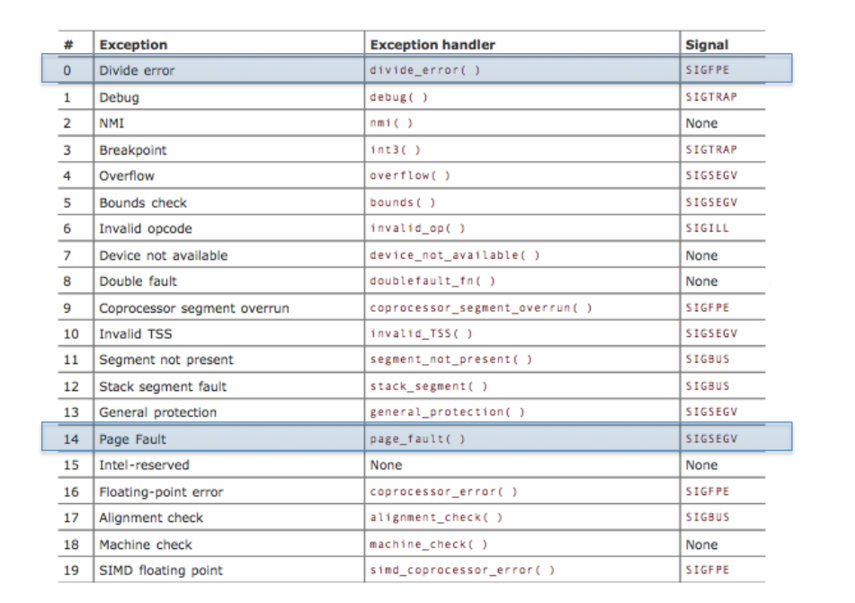Click the Invalid opcode exception cell
The width and height of the screenshot is (855, 603).
[145, 228]
